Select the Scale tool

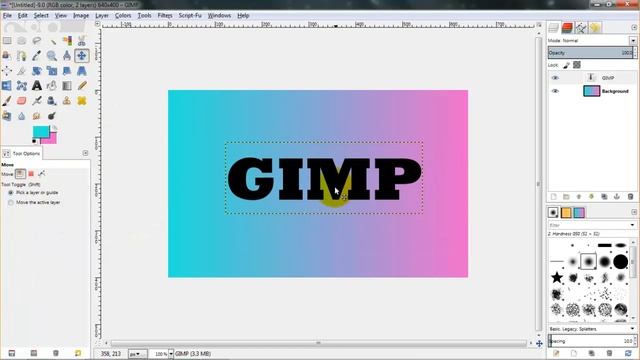point(52,71)
